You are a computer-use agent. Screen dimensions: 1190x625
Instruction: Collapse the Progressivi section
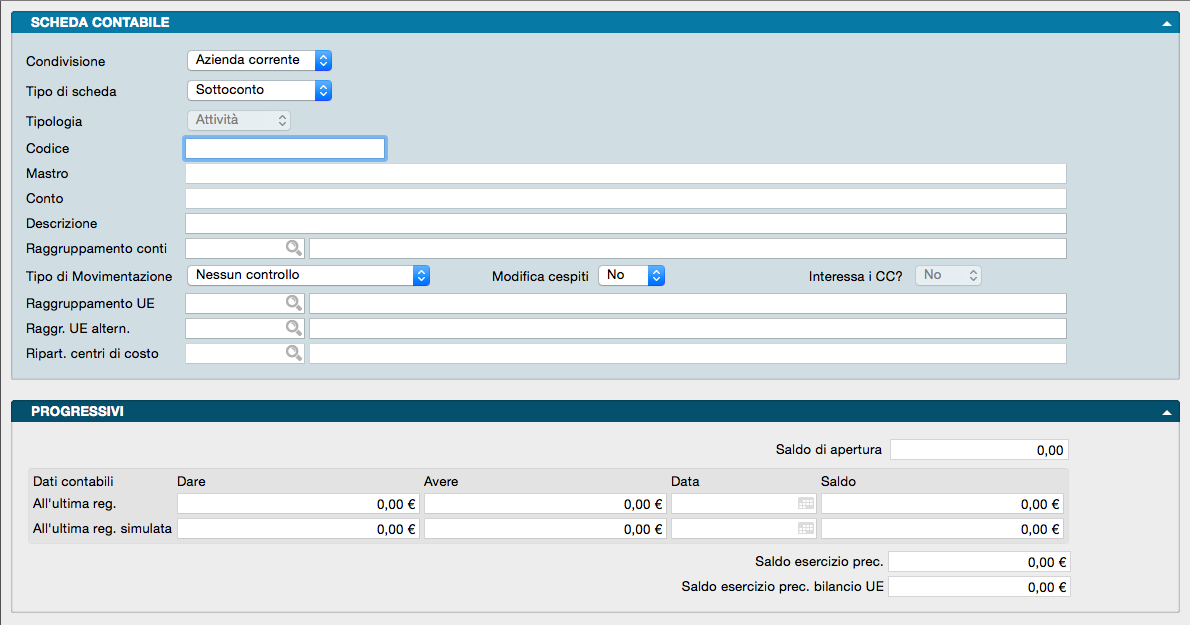click(1166, 412)
